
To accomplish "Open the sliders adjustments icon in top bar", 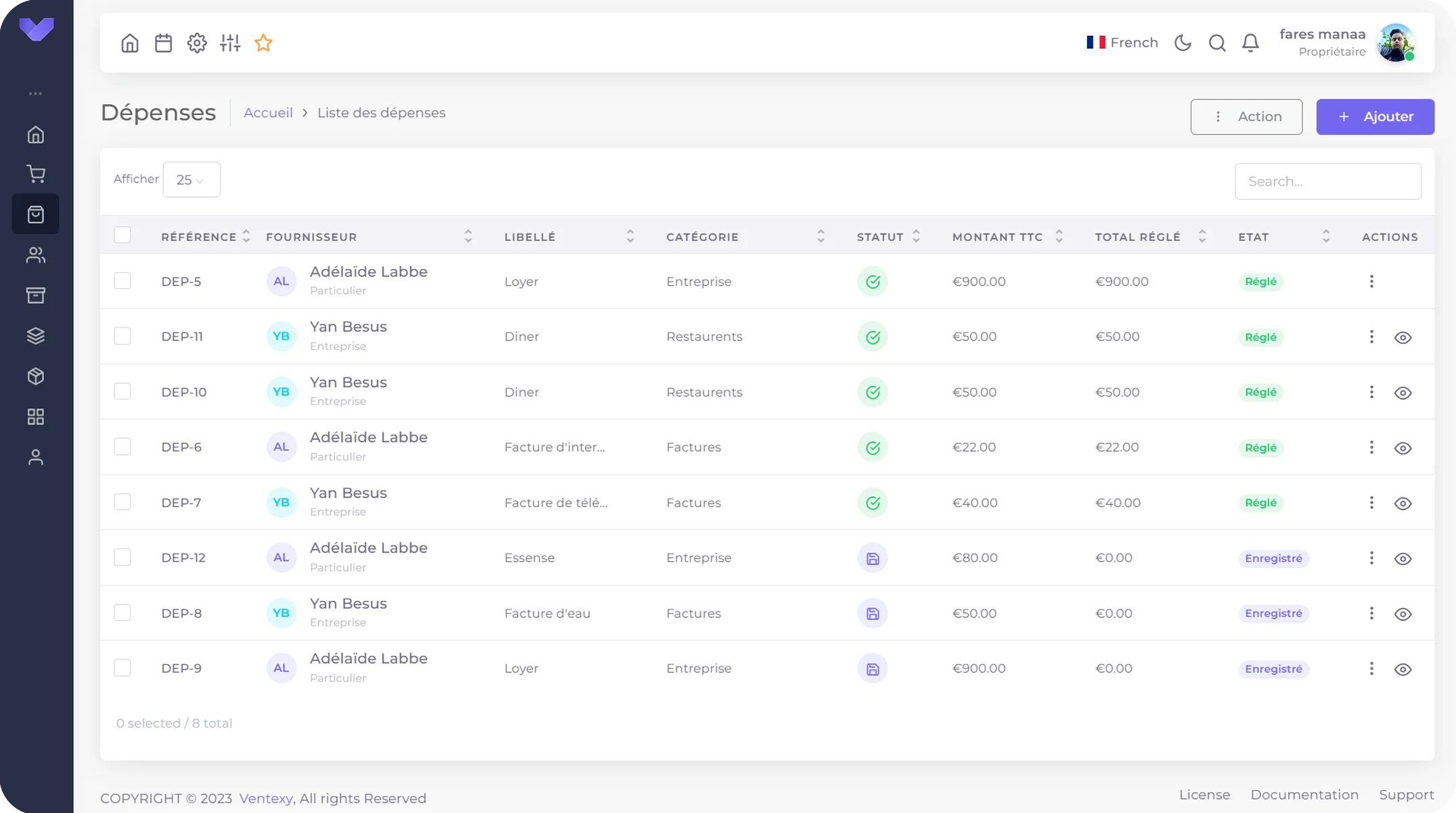I will (230, 43).
